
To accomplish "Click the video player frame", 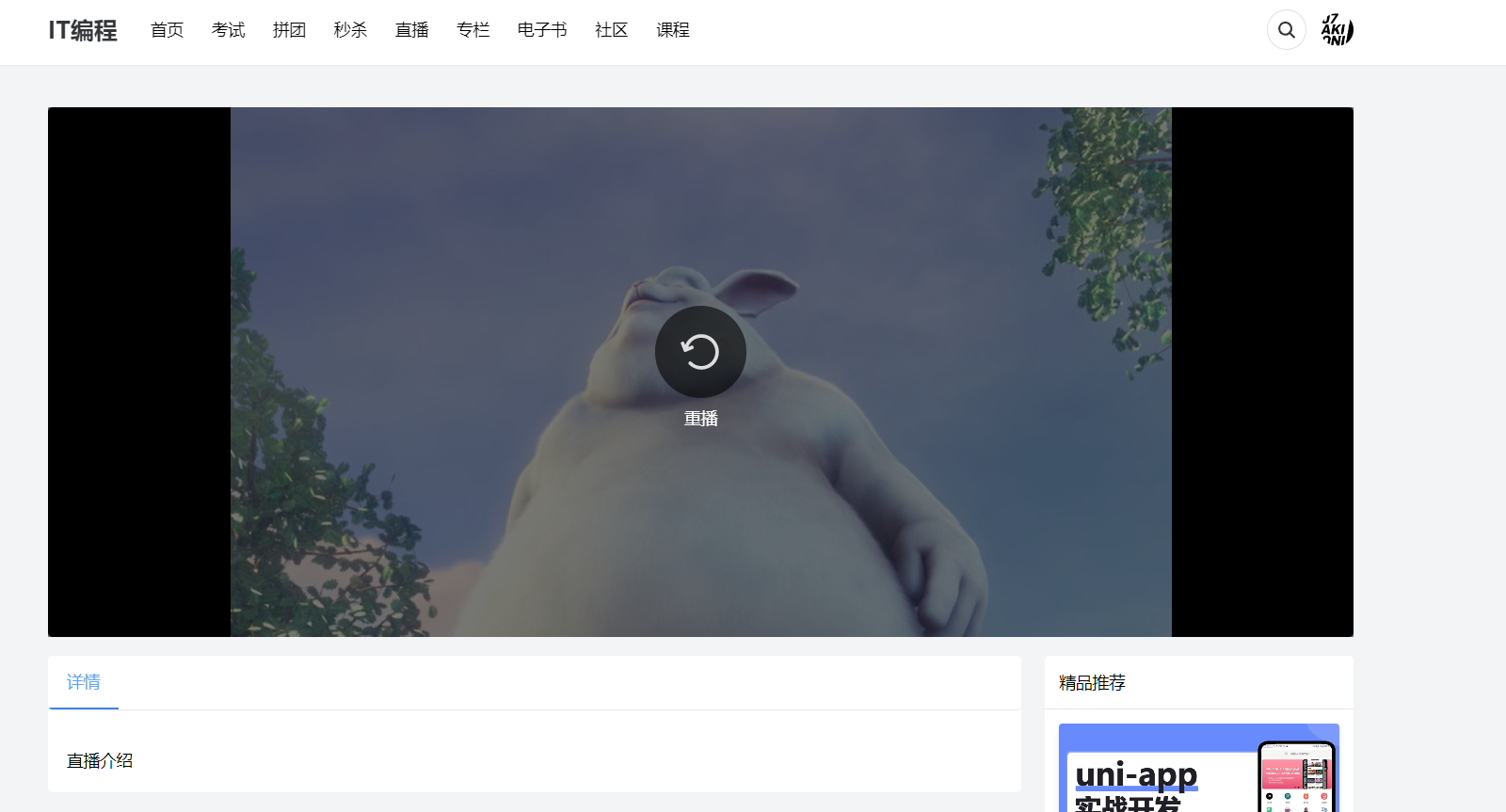I will point(700,372).
